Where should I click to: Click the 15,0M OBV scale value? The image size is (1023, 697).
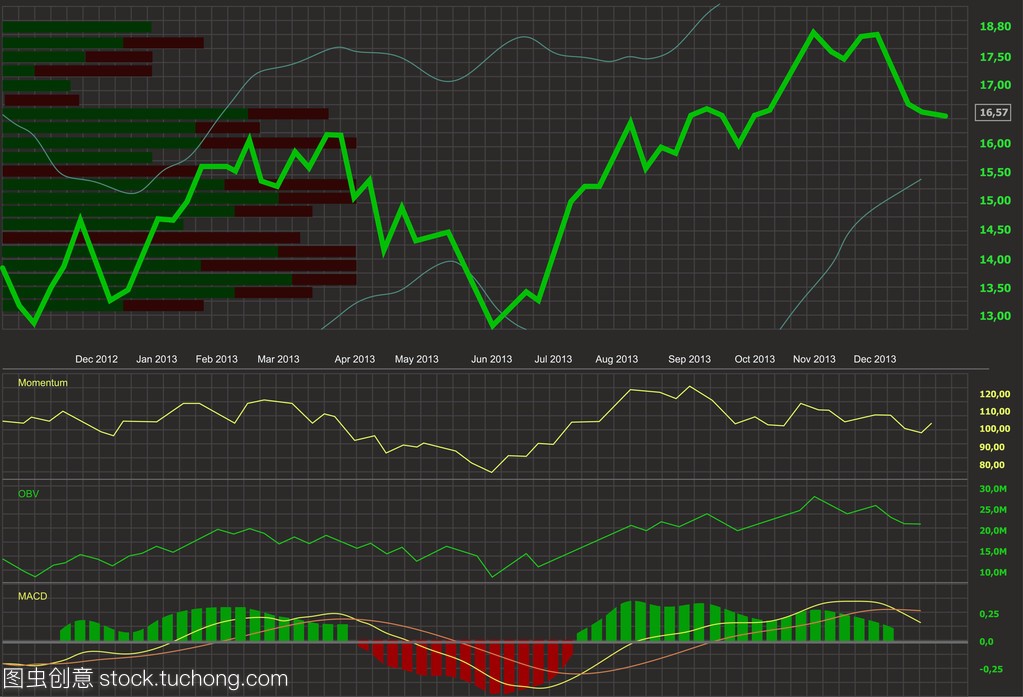993,551
